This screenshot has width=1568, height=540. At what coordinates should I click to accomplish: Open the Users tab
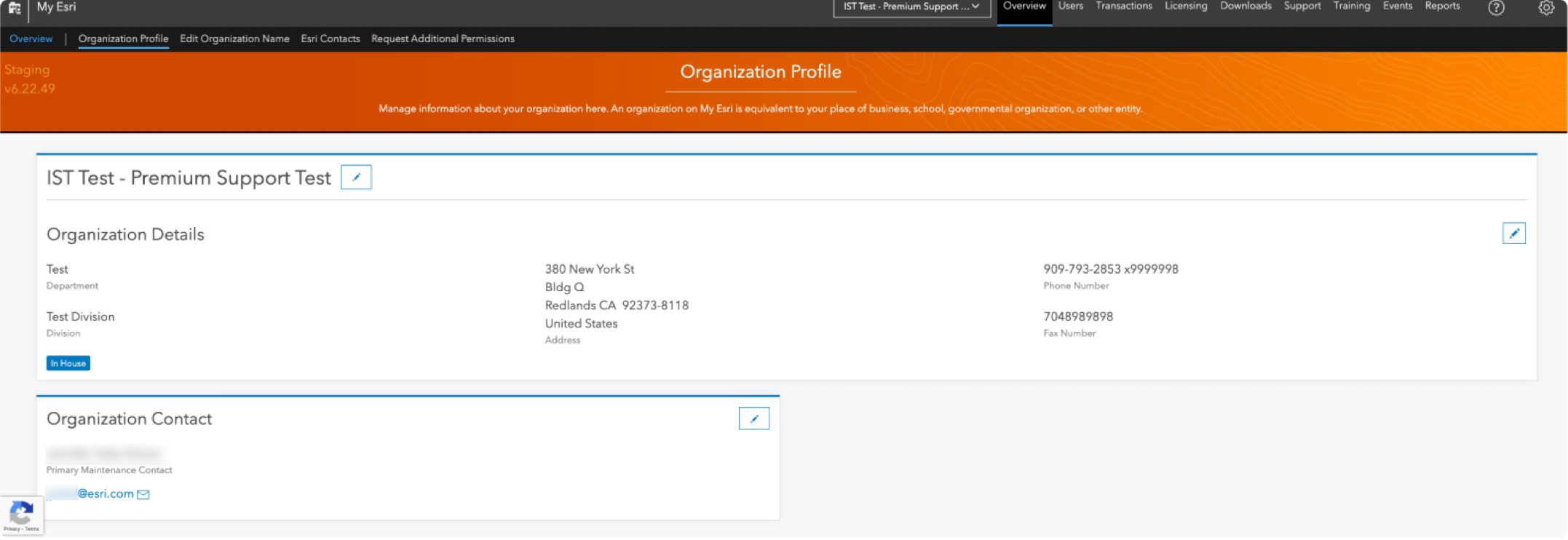click(x=1070, y=6)
